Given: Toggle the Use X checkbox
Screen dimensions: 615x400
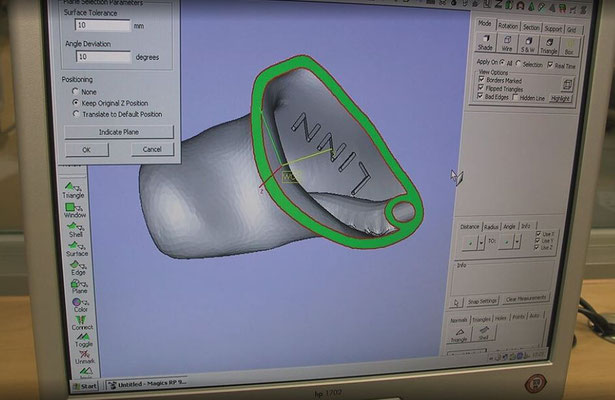Looking at the screenshot, I should [x=539, y=234].
